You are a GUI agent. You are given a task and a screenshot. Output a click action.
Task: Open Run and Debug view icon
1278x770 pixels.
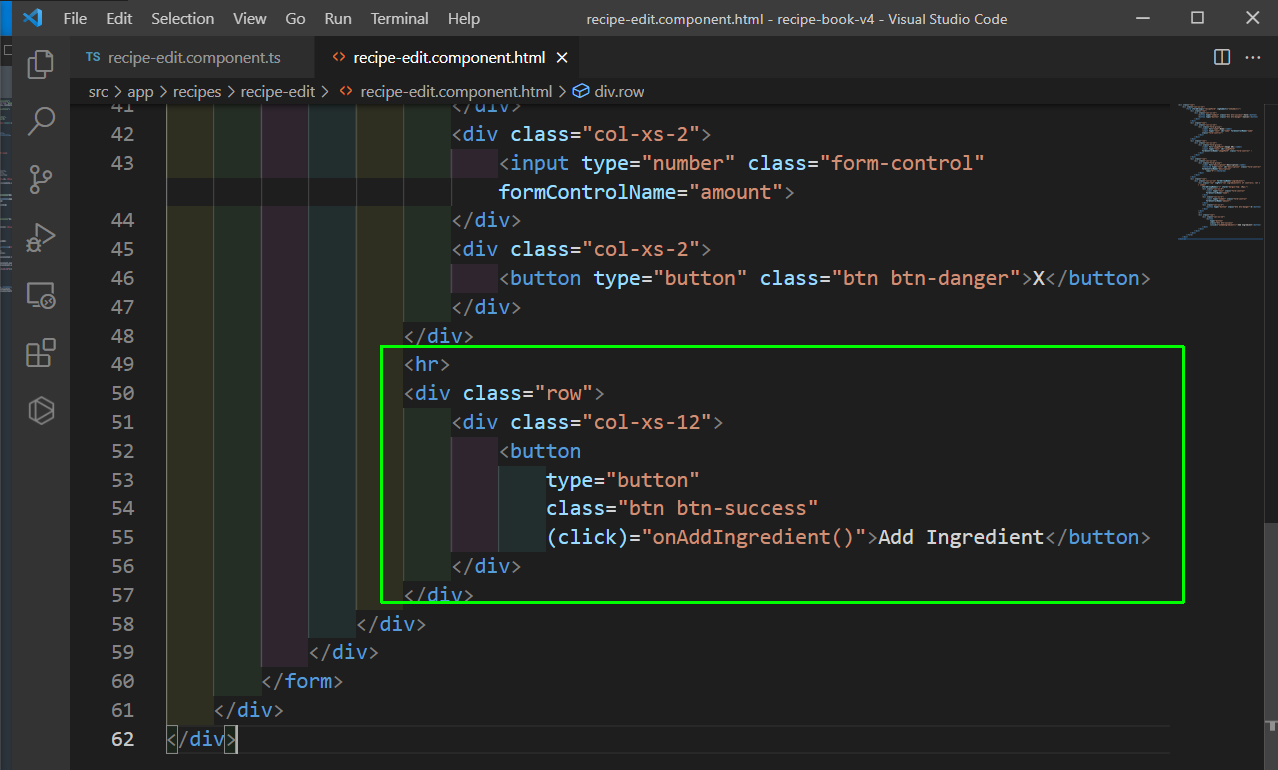pyautogui.click(x=41, y=237)
